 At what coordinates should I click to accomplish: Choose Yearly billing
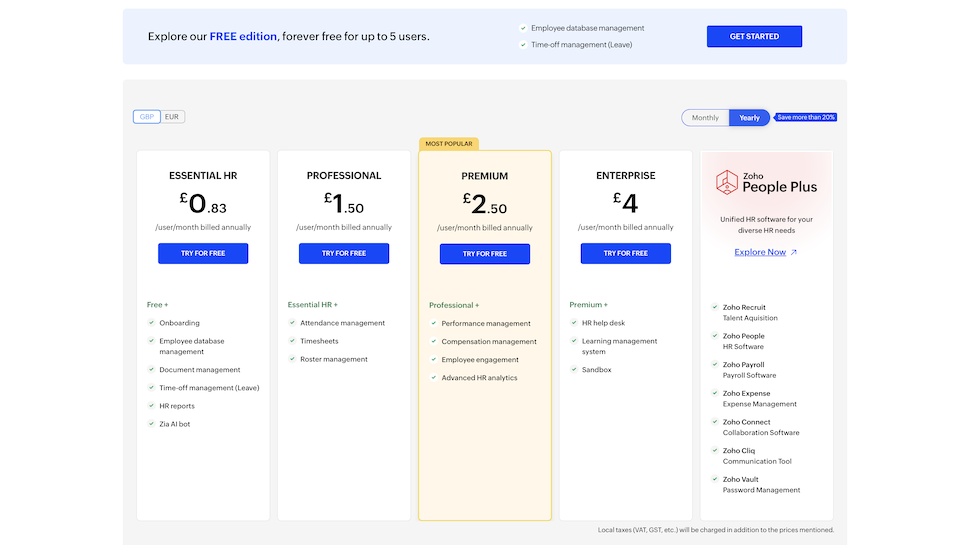pos(749,118)
